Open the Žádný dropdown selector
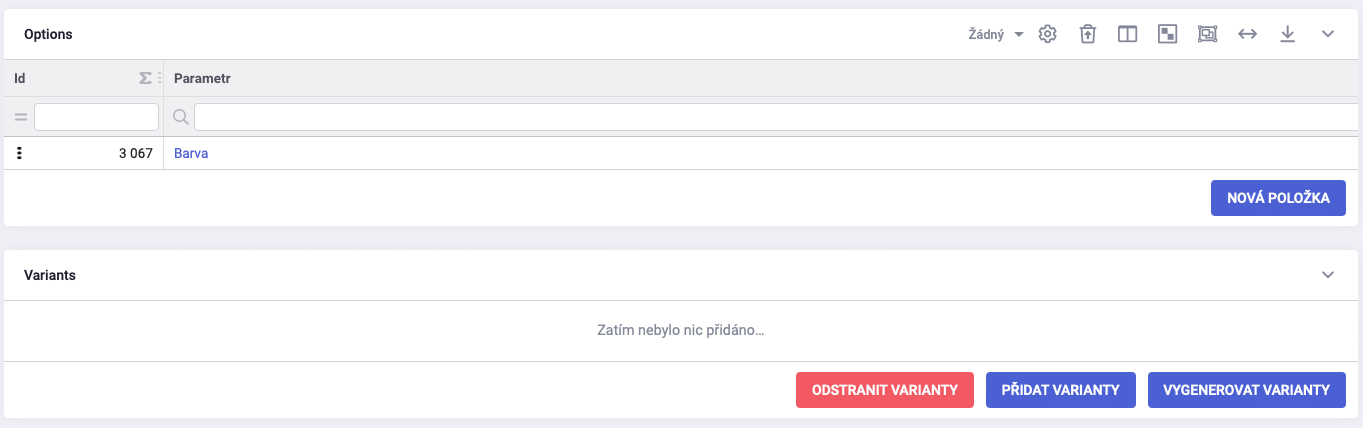This screenshot has width=1363, height=428. 996,34
